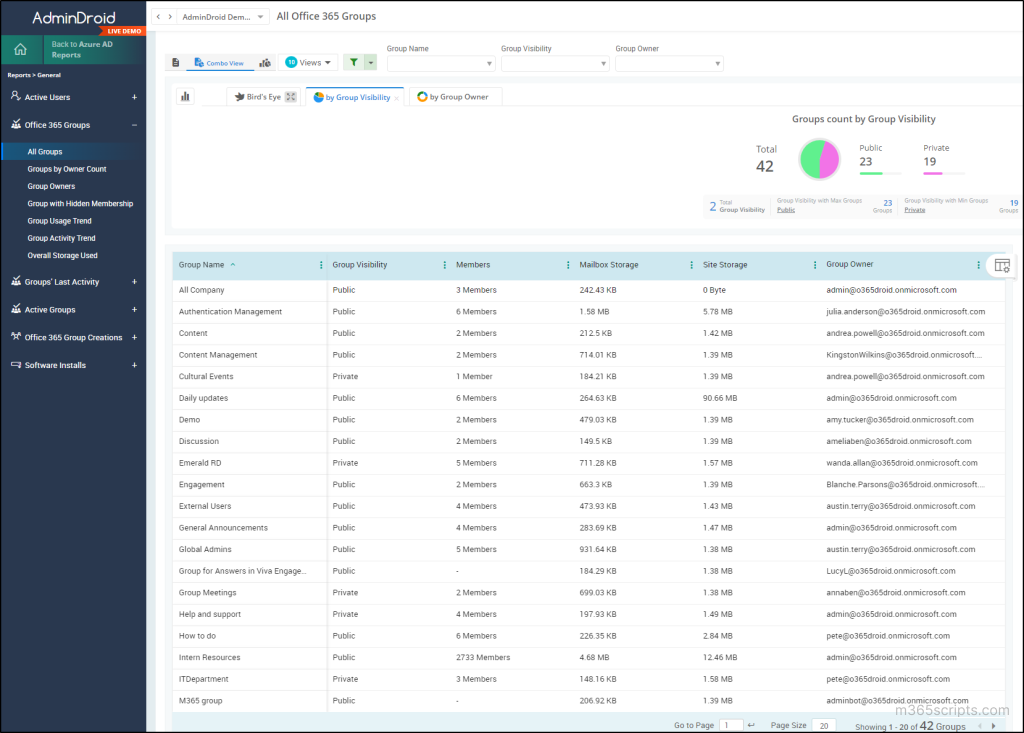Viewport: 1024px width, 733px height.
Task: Open the '10 Views' dropdown
Action: (x=308, y=61)
